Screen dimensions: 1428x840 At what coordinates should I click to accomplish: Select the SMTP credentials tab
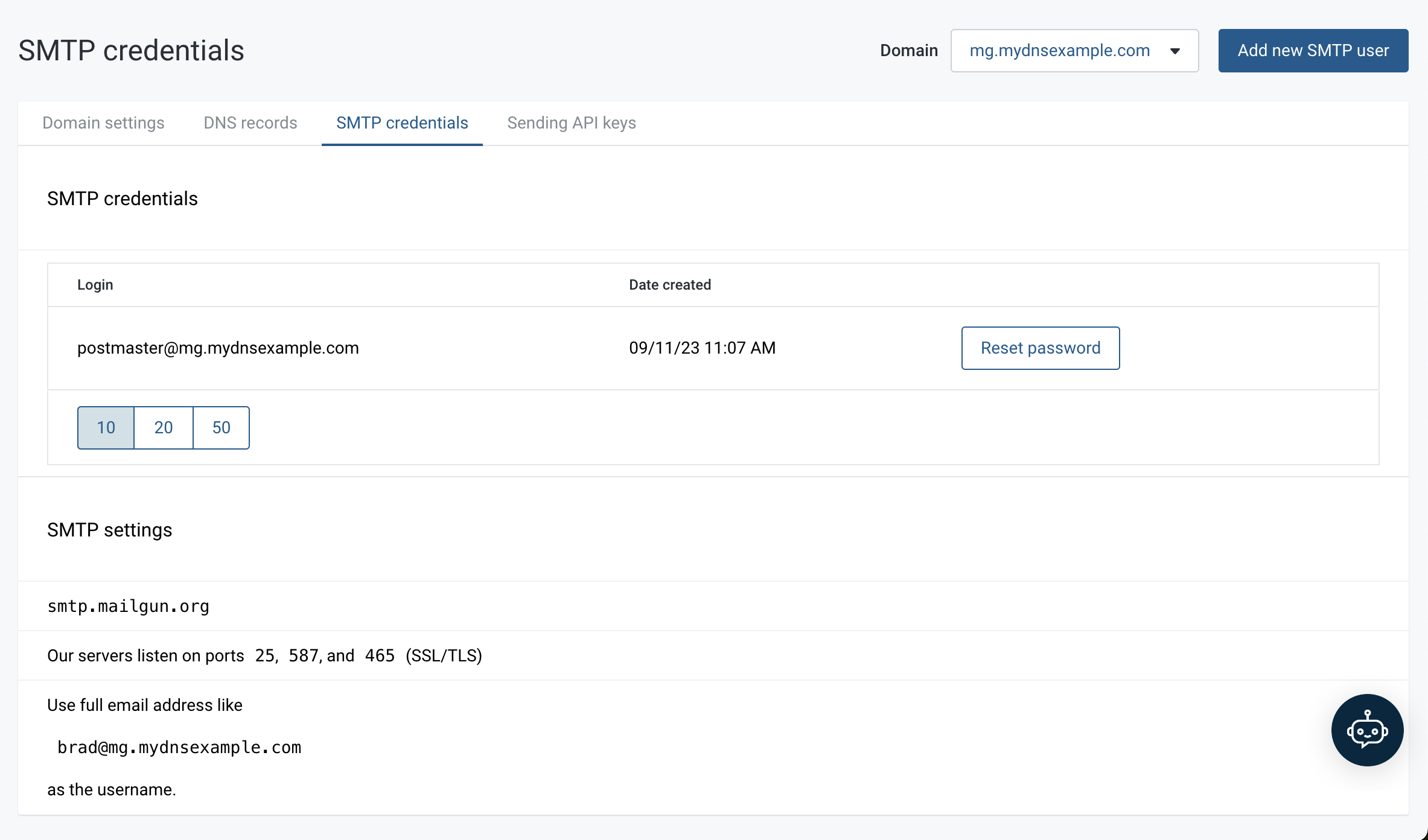401,123
